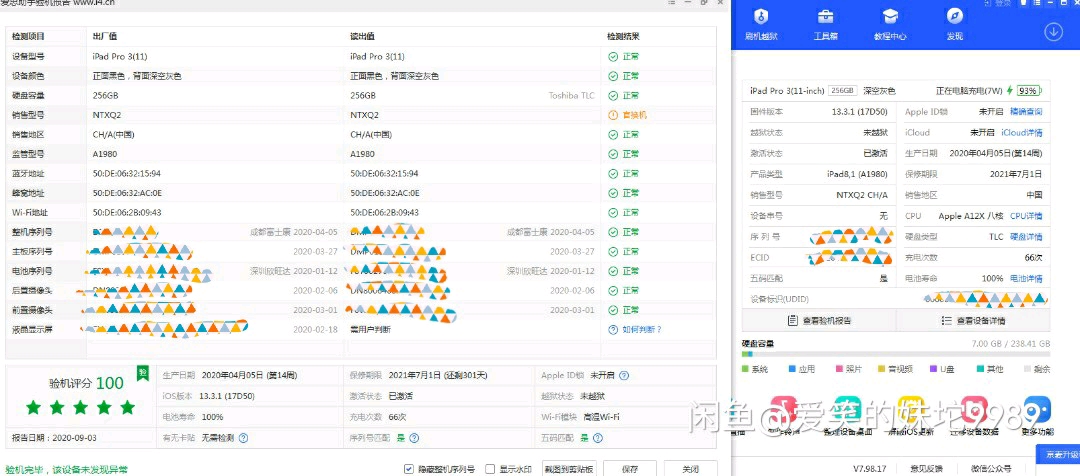The width and height of the screenshot is (1080, 476).
Task: Click the 报告日期：2020-09-03 text
Action: 54,437
